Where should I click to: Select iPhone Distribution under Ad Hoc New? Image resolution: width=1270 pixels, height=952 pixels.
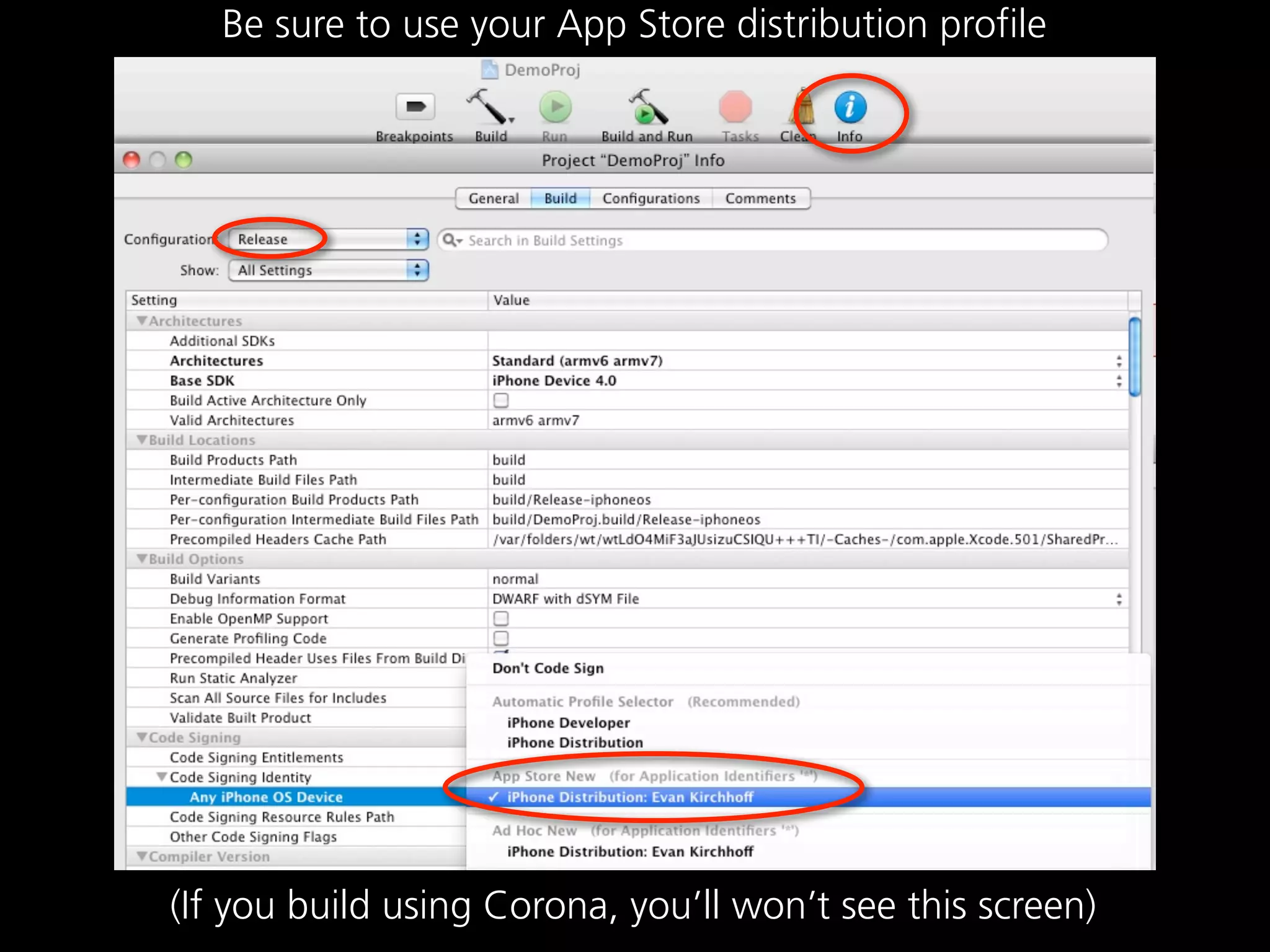coord(809,852)
